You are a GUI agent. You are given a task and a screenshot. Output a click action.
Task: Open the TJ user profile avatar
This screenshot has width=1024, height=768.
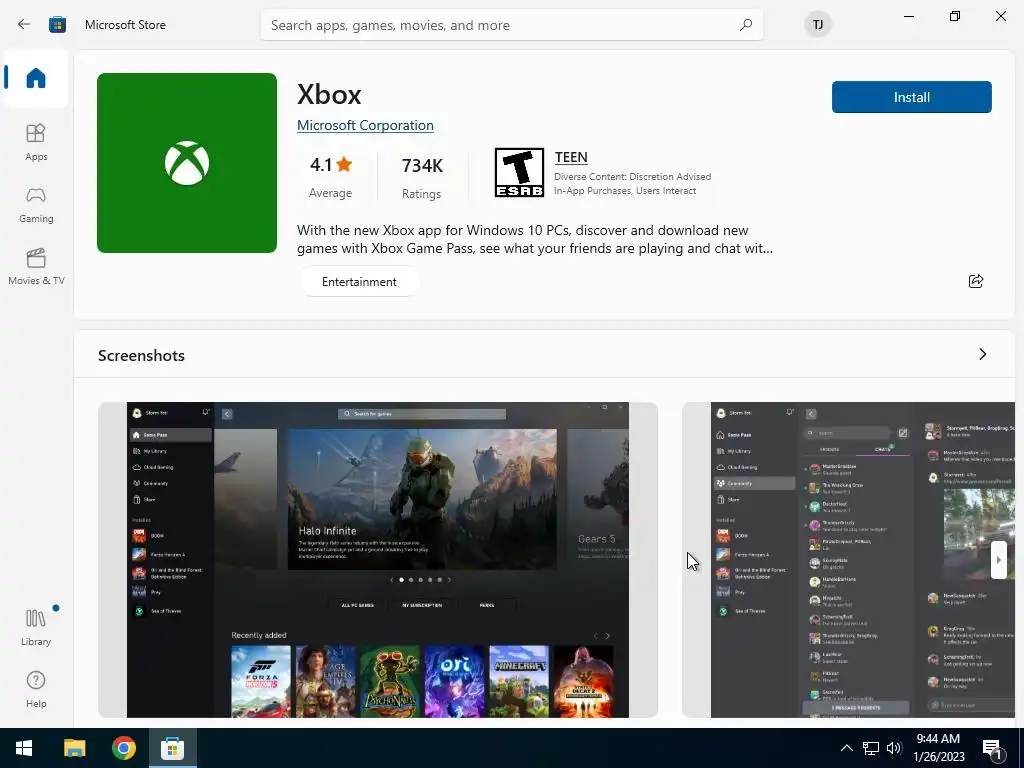click(x=818, y=25)
